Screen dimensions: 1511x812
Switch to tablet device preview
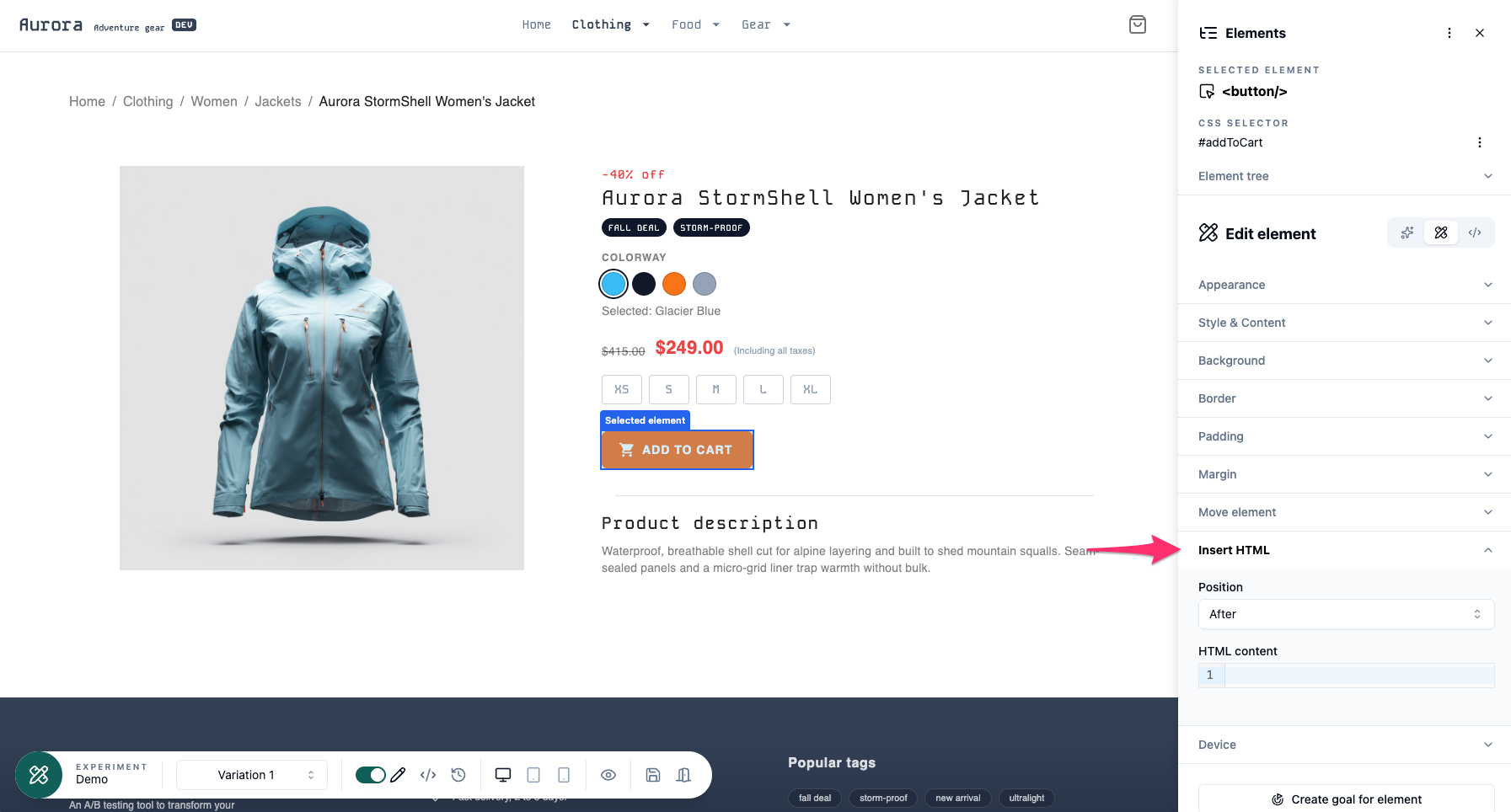[533, 775]
